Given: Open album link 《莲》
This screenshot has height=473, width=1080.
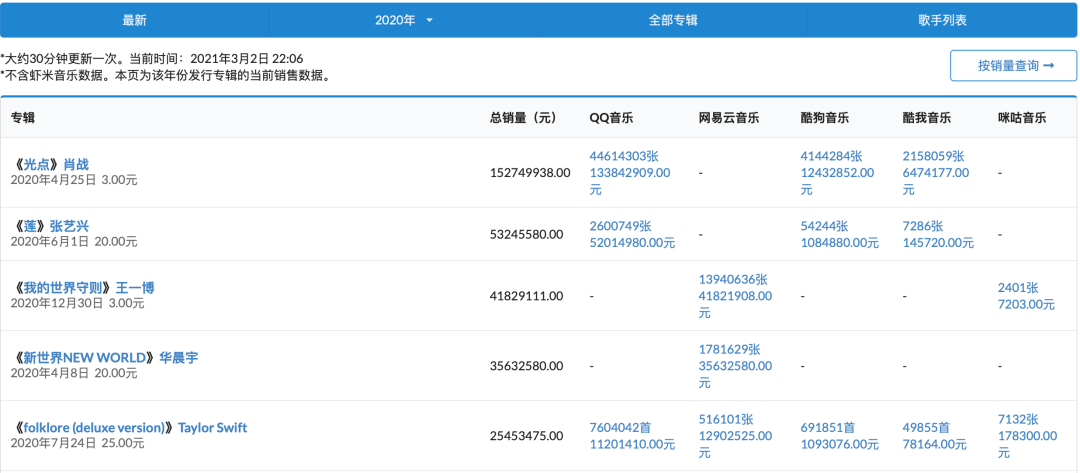Looking at the screenshot, I should point(30,227).
